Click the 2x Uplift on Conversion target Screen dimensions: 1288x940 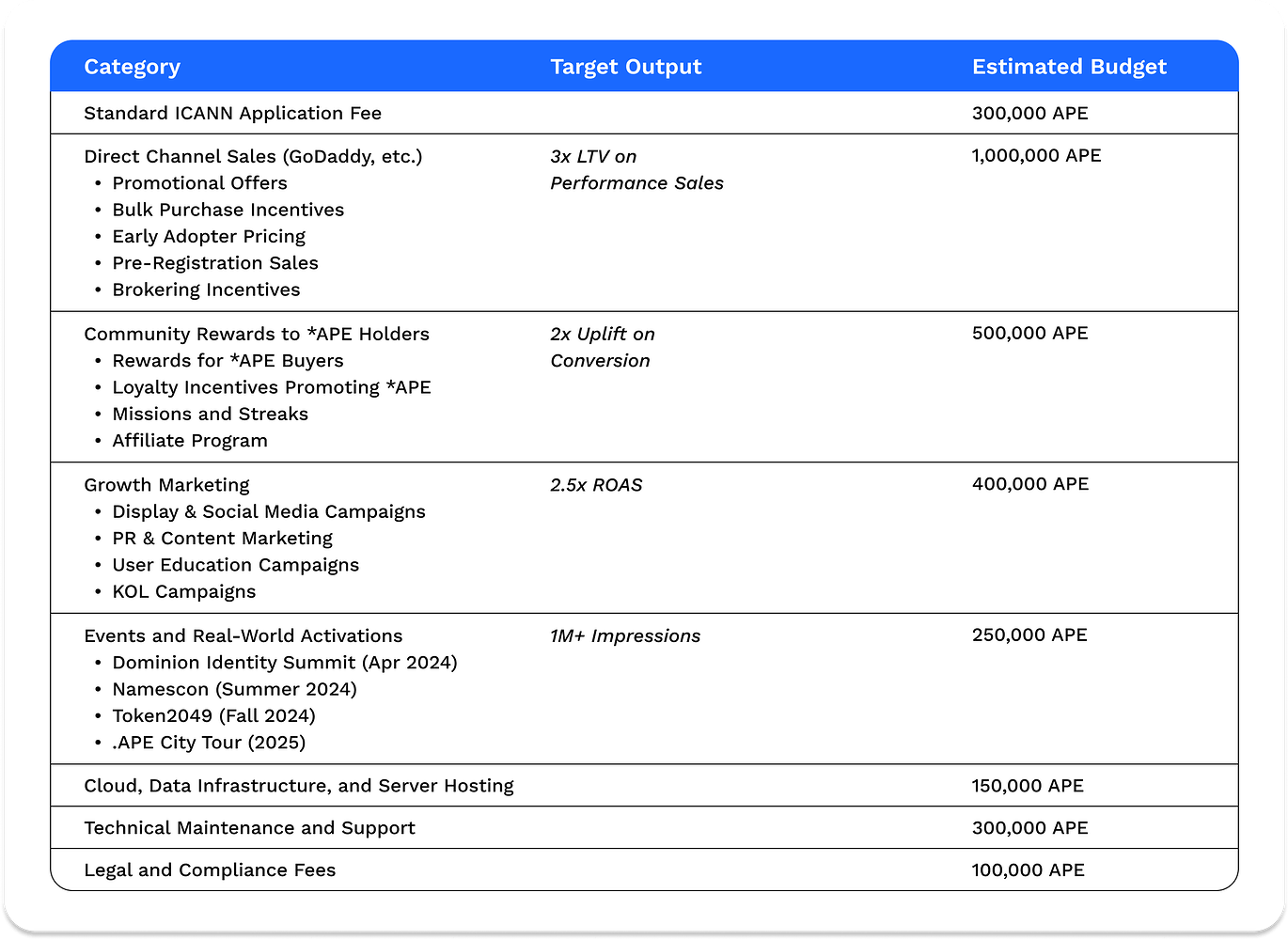(602, 347)
